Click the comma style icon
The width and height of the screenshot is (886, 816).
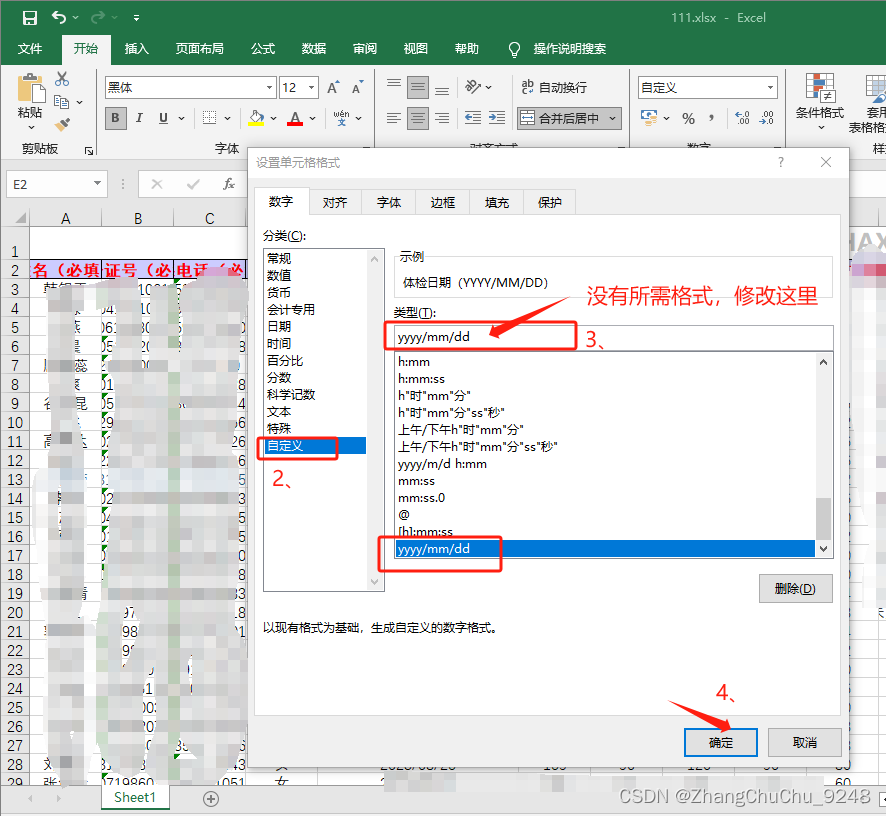point(711,118)
